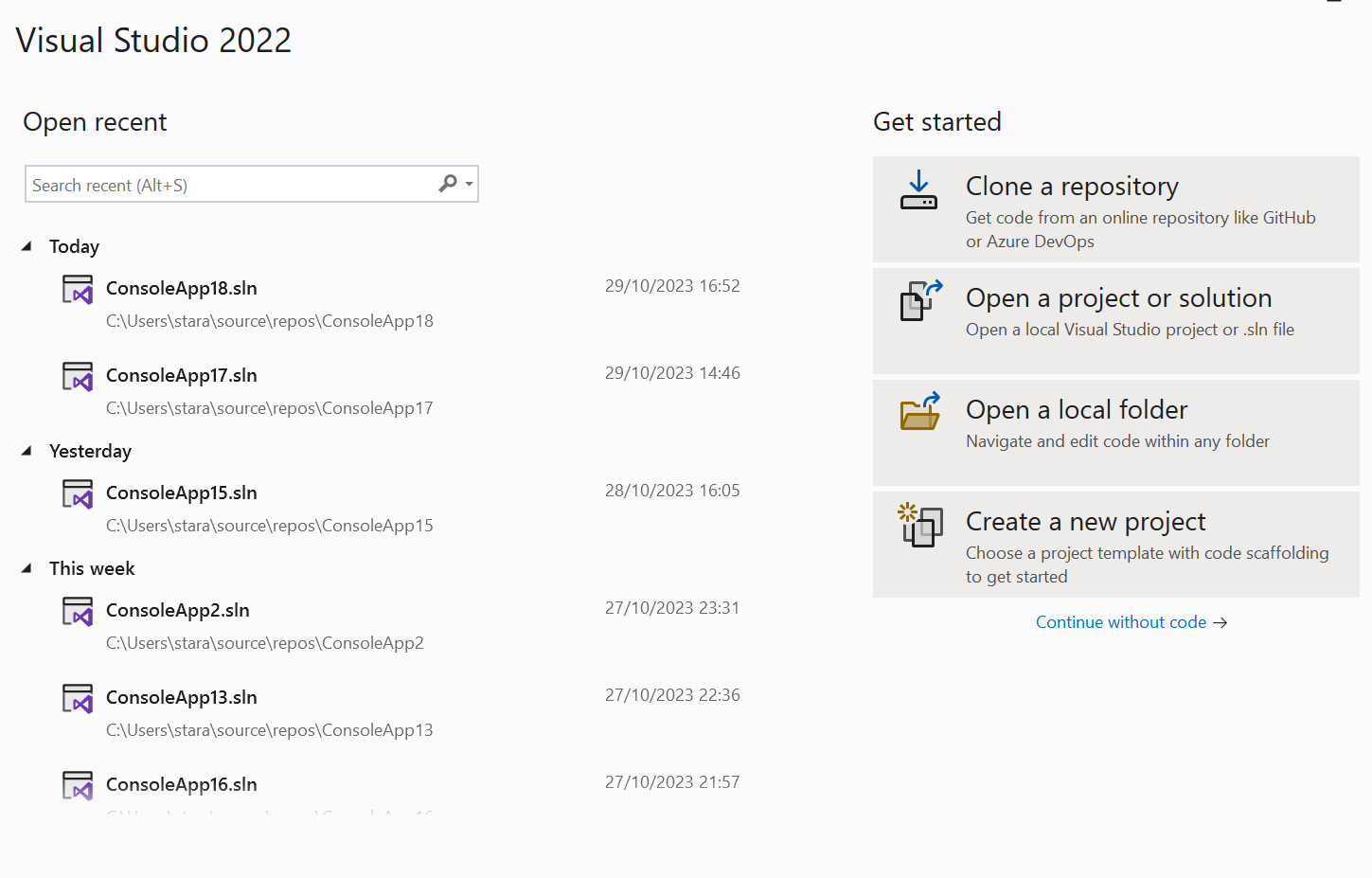Image resolution: width=1372 pixels, height=878 pixels.
Task: Click the ConsoleApp18.sln solution icon
Action: click(78, 289)
